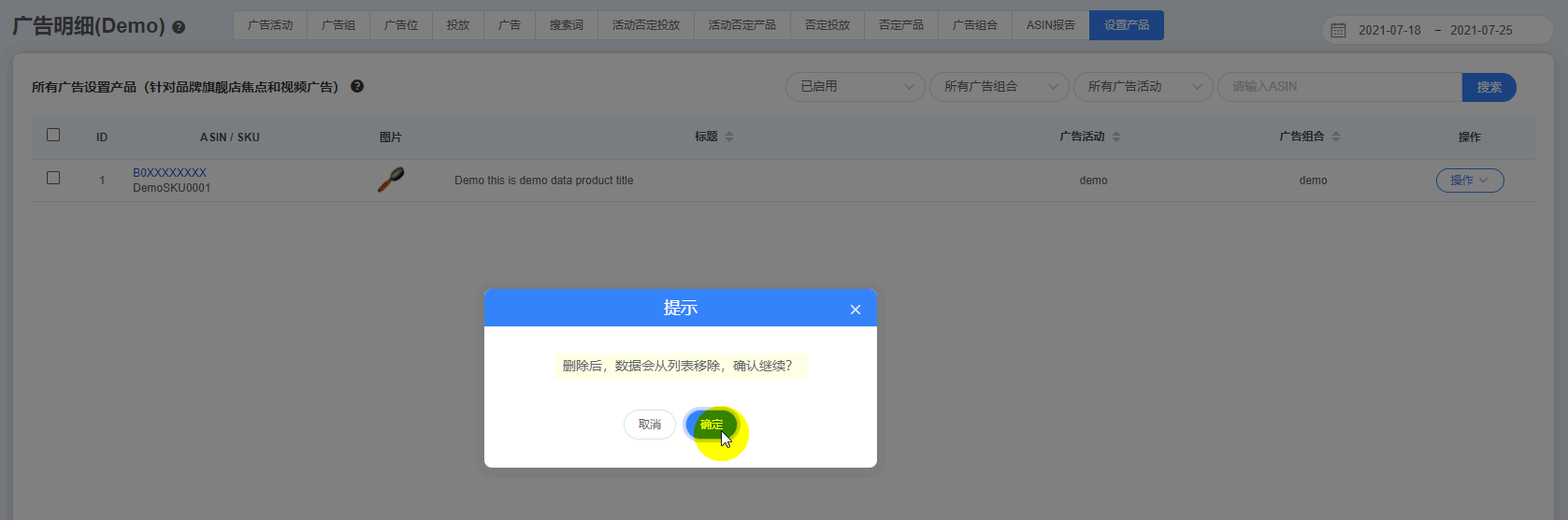This screenshot has width=1568, height=520.
Task: Sort by 标题 column arrows
Action: (729, 137)
